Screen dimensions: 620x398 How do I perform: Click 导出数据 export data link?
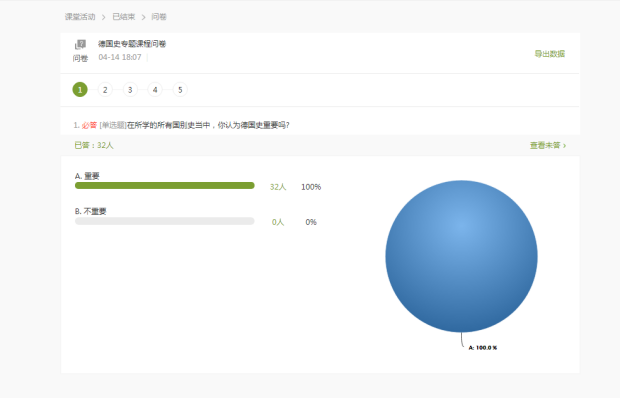pyautogui.click(x=550, y=54)
